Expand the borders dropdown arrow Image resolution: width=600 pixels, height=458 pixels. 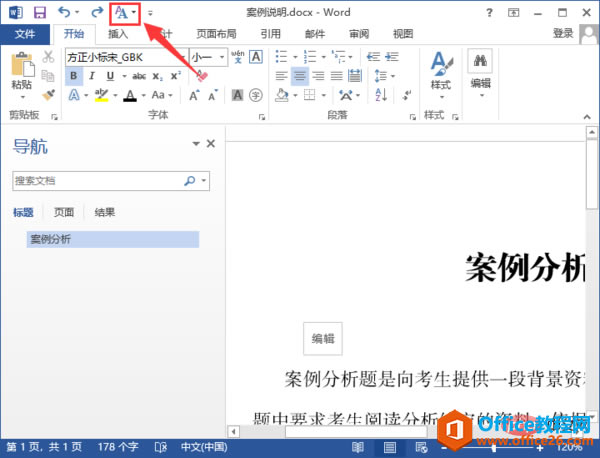(324, 95)
